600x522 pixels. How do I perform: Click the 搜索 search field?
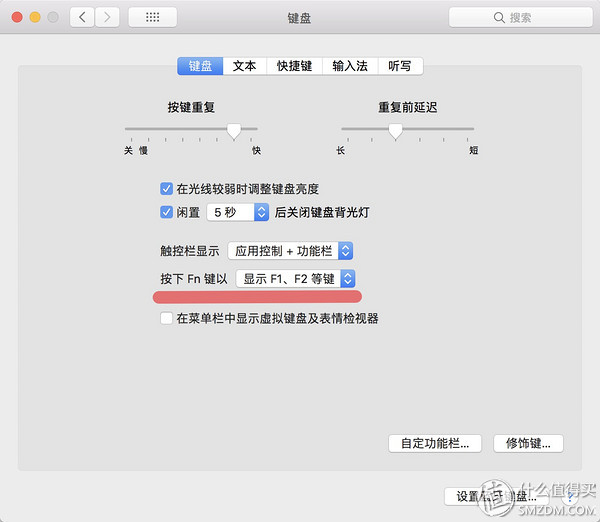(x=521, y=18)
